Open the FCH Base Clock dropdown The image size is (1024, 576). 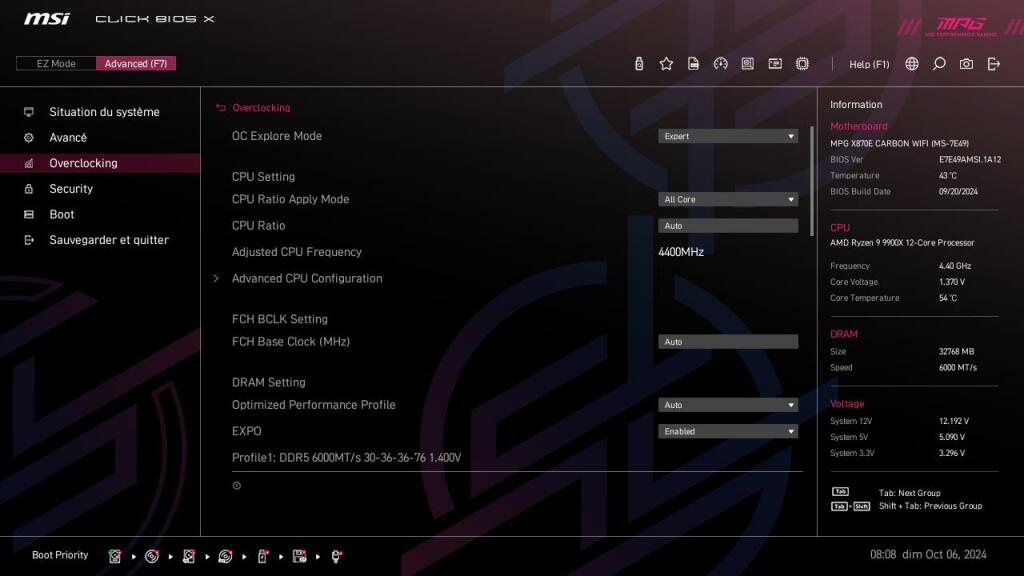coord(728,341)
